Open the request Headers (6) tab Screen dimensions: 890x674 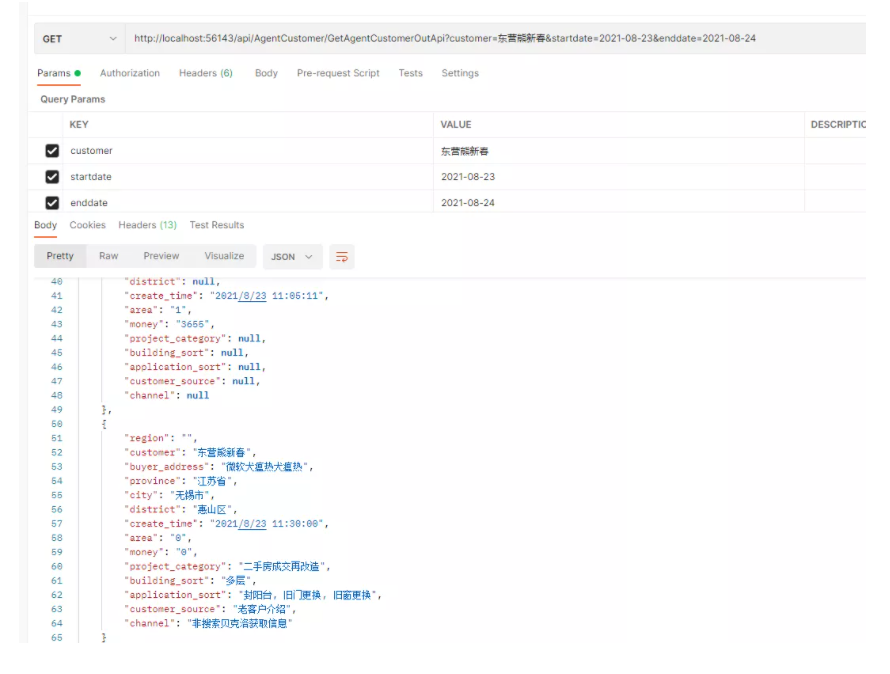(205, 73)
